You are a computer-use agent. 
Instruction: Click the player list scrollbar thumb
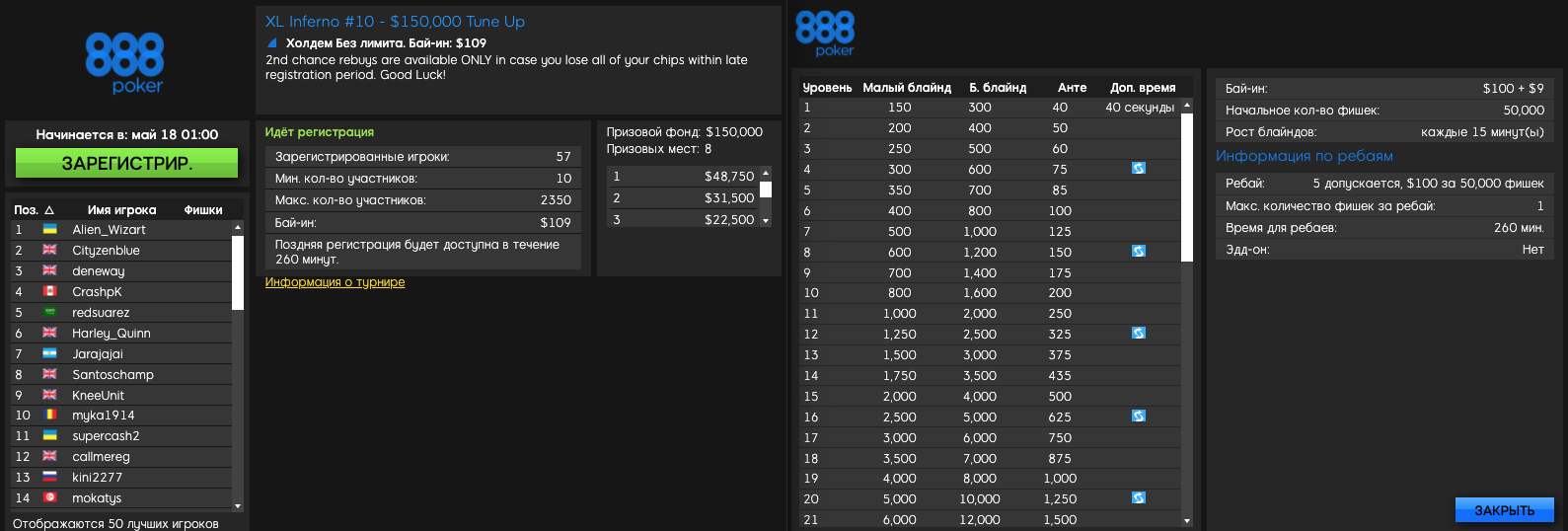pos(238,272)
